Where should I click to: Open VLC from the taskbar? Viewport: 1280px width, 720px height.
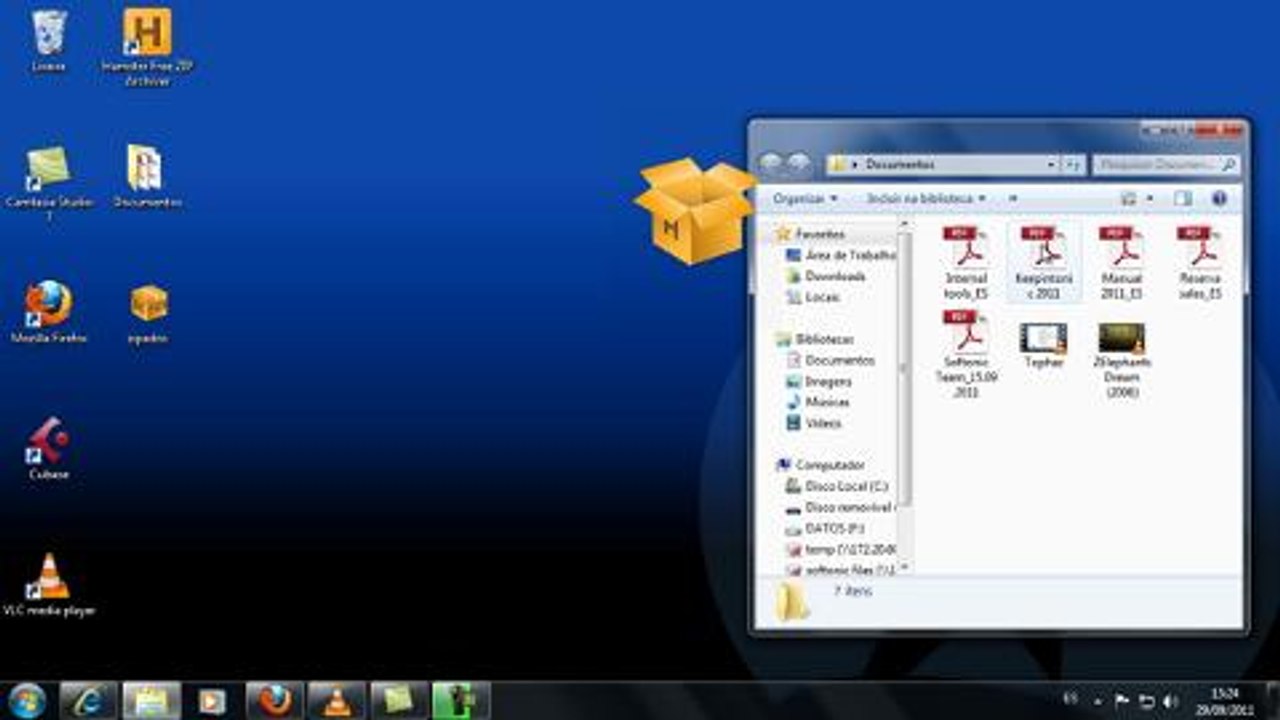[x=337, y=701]
